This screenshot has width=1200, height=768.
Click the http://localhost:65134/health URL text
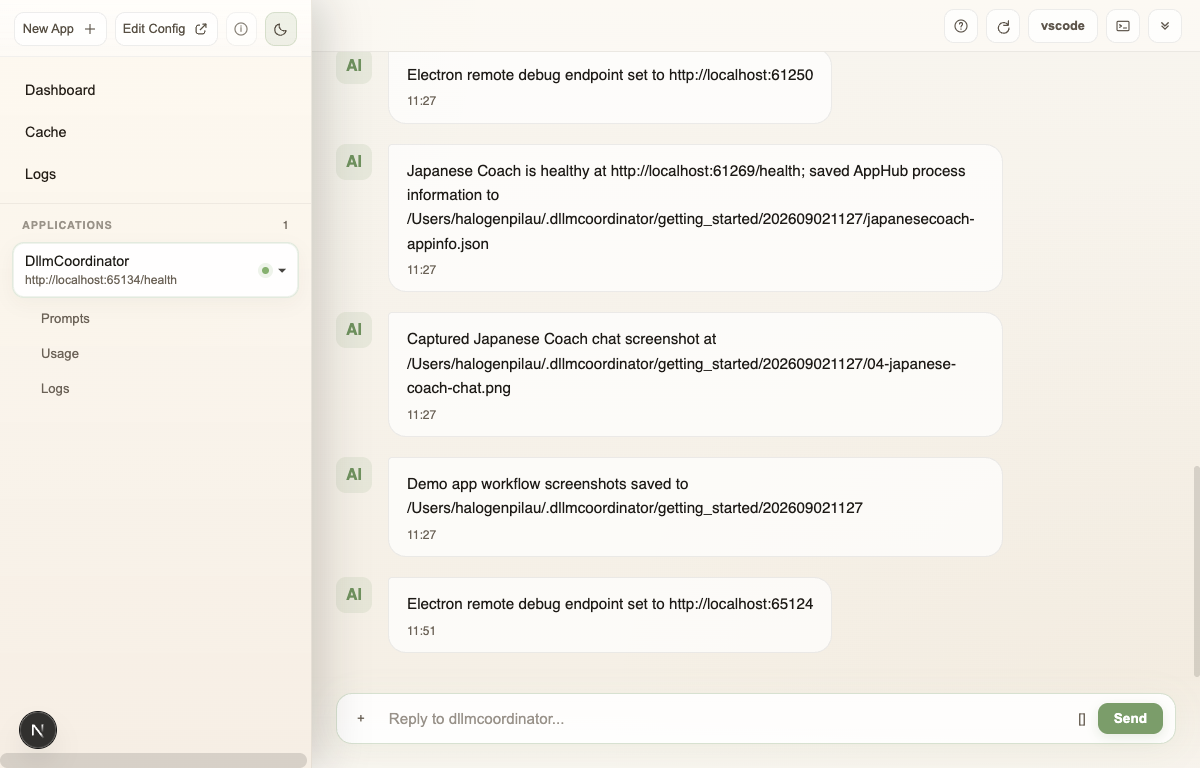101,280
